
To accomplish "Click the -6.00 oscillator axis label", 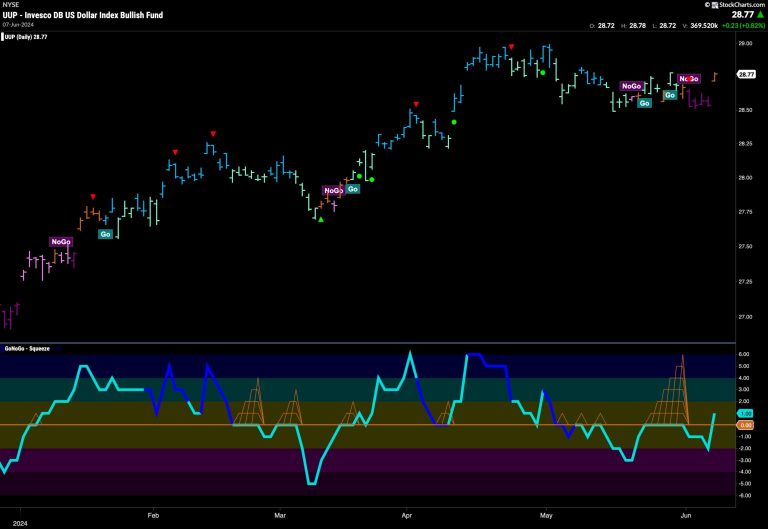I will click(744, 496).
